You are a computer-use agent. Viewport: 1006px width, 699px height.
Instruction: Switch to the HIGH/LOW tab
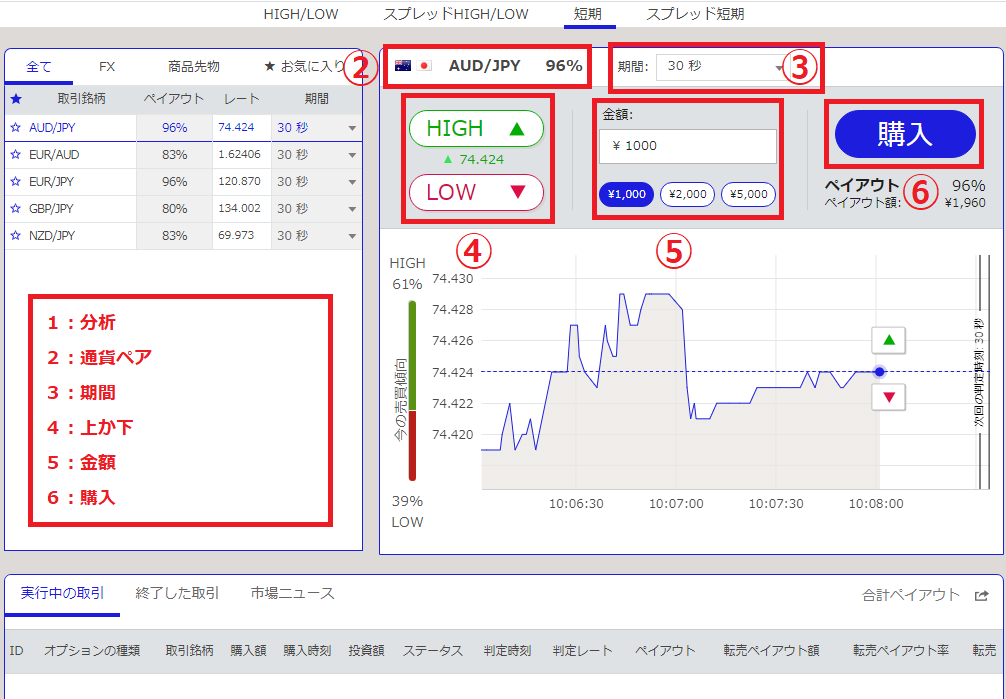coord(301,14)
